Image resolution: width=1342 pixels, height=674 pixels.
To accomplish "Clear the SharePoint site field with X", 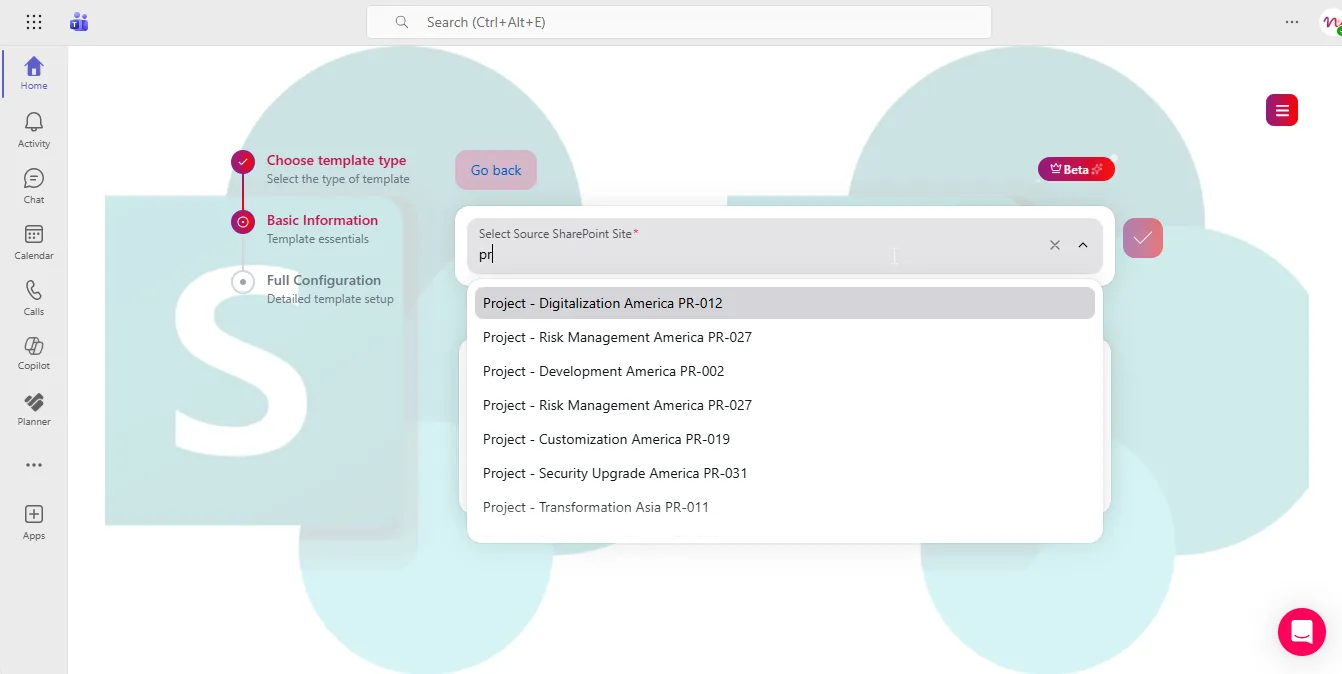I will (x=1055, y=245).
